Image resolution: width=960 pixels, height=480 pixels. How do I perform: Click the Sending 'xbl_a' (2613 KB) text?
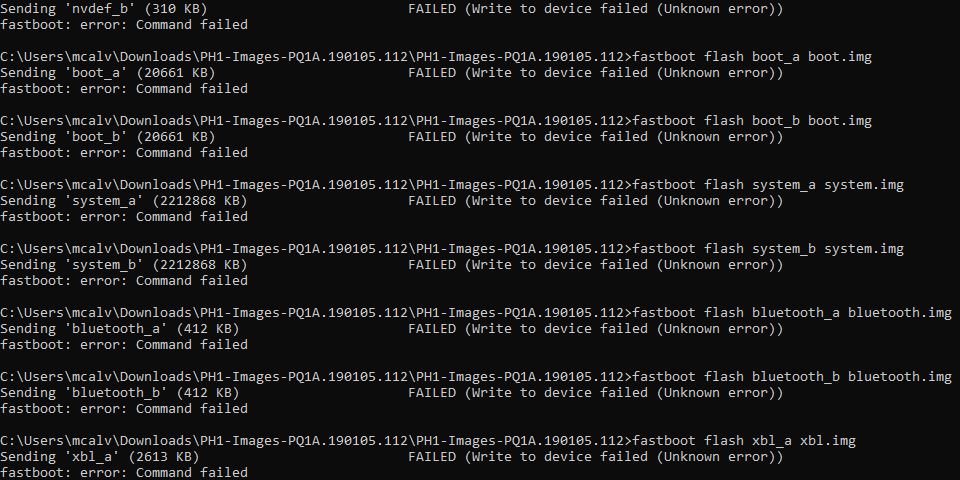pyautogui.click(x=100, y=457)
